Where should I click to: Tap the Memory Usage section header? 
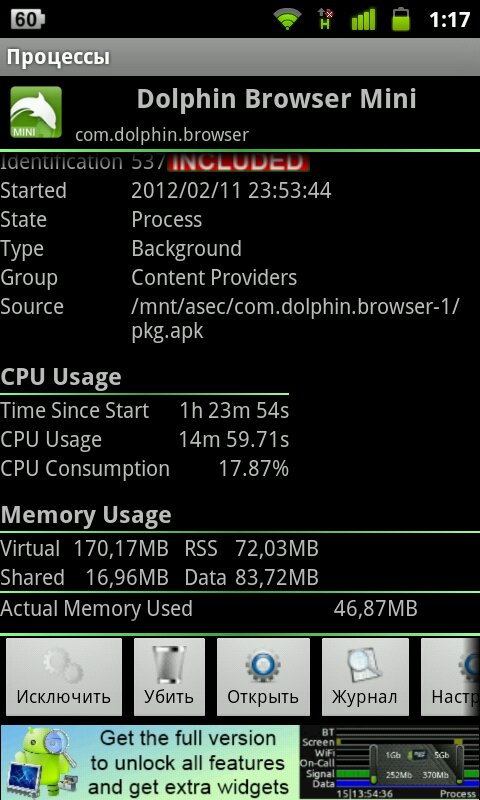(x=86, y=515)
